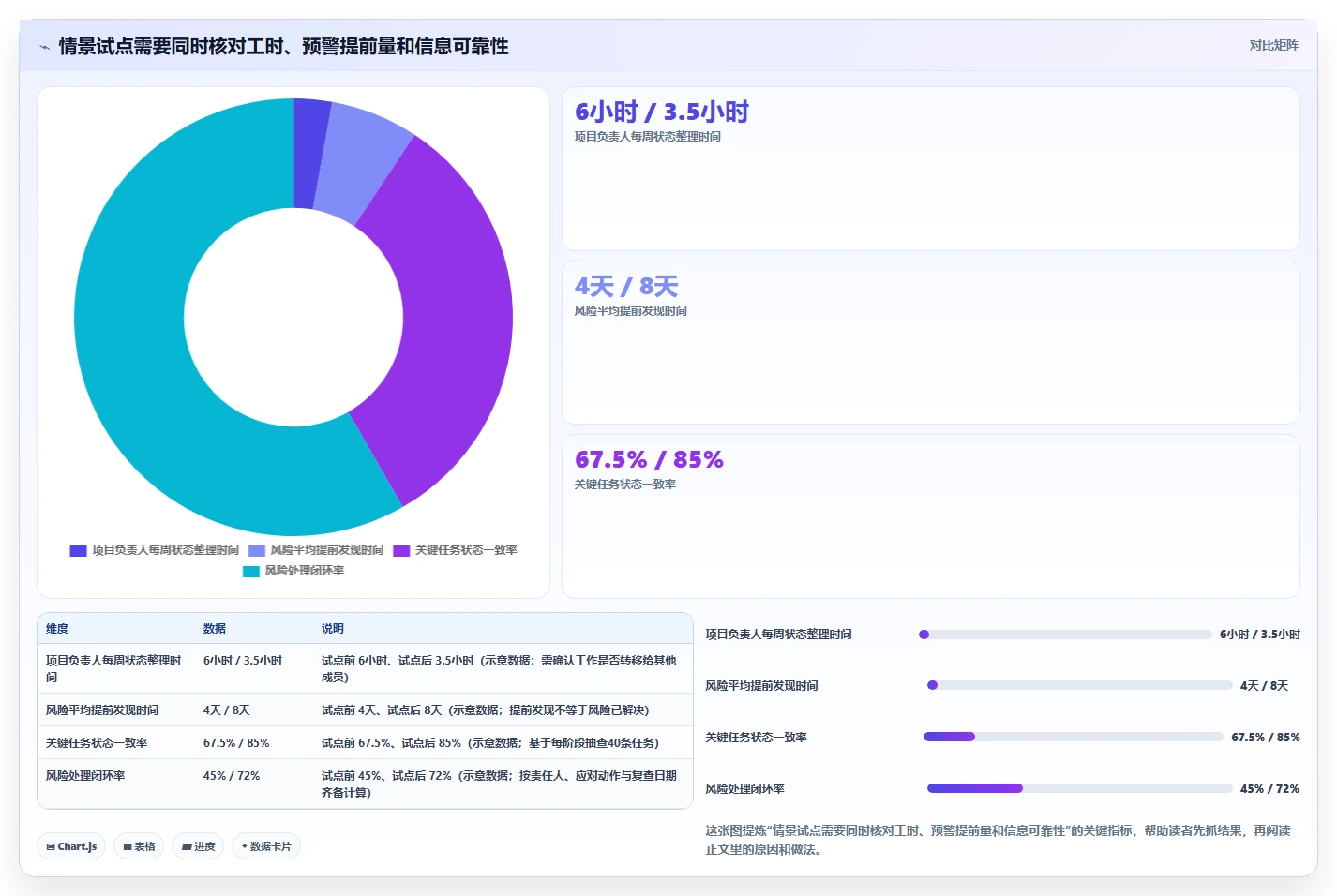Click the 表格 tag chip

coord(139,846)
